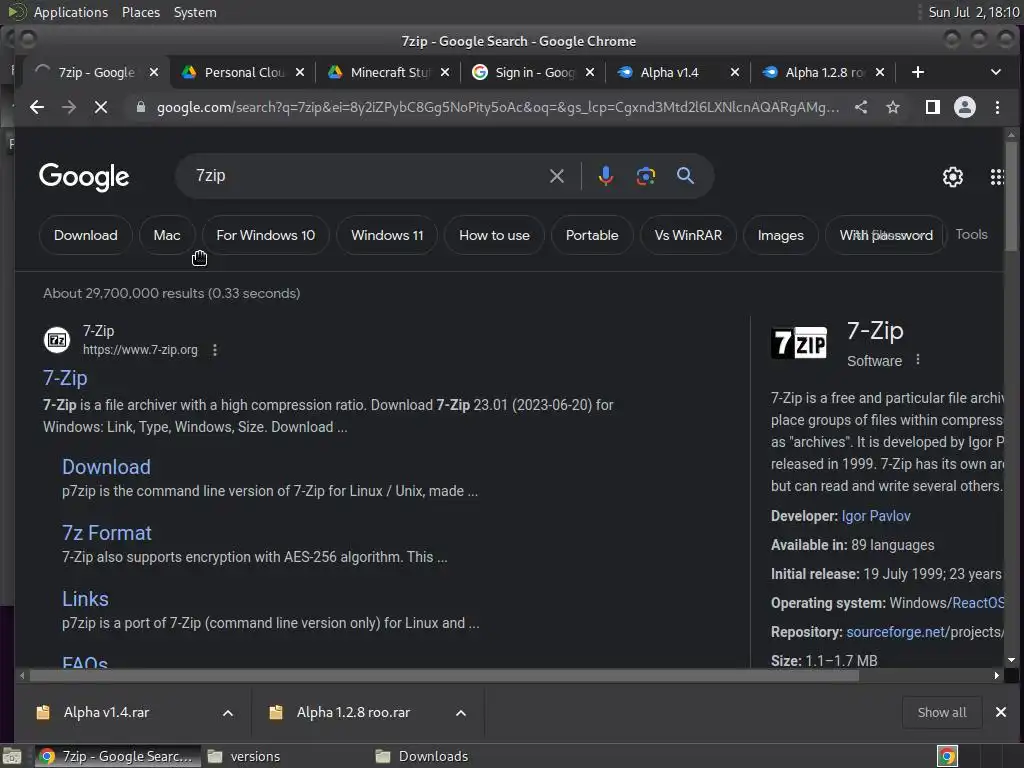The width and height of the screenshot is (1024, 768).
Task: Open the Igor Pavlov developer link
Action: (x=876, y=516)
